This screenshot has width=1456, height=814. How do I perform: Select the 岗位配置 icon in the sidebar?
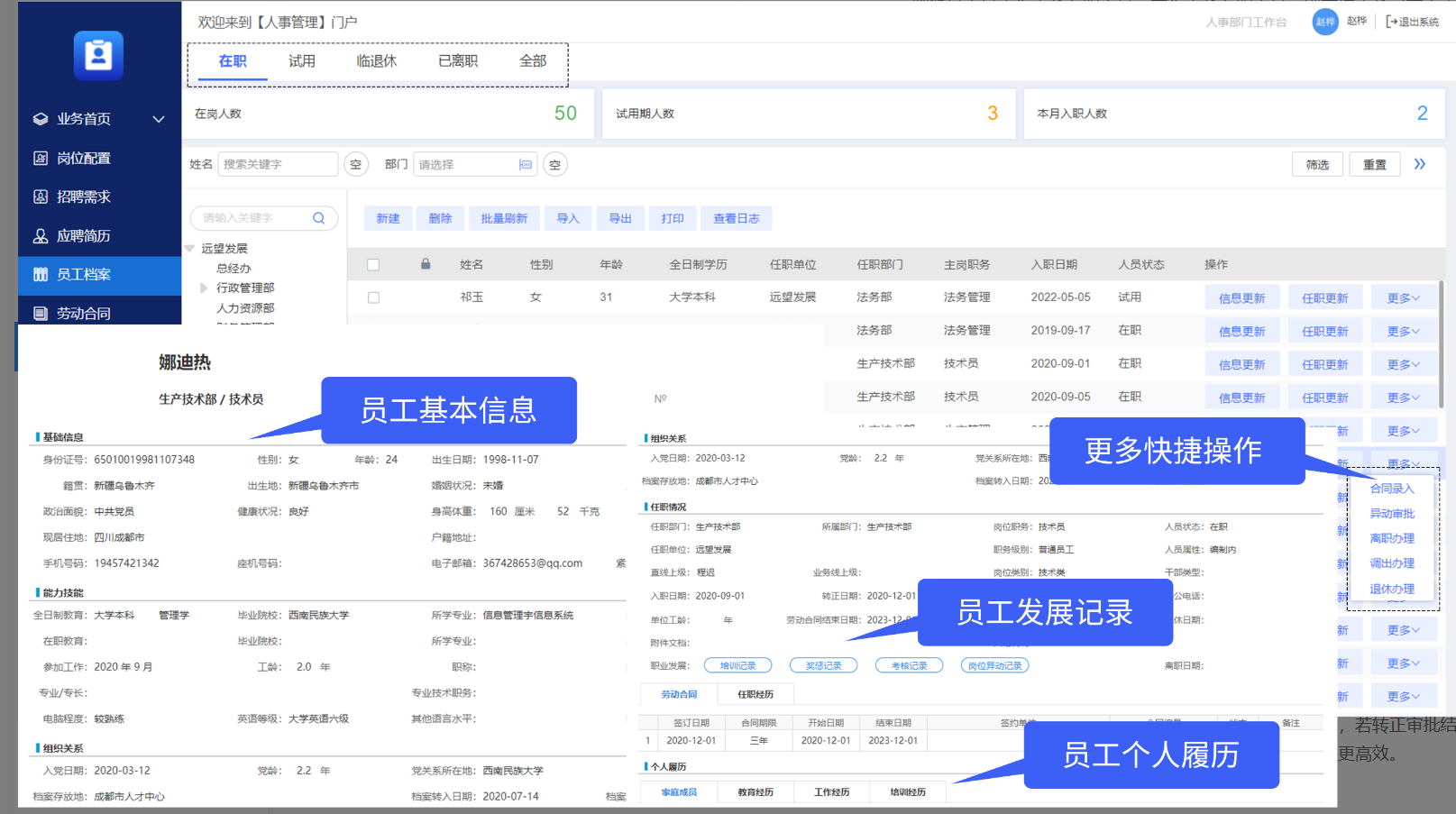coord(40,158)
